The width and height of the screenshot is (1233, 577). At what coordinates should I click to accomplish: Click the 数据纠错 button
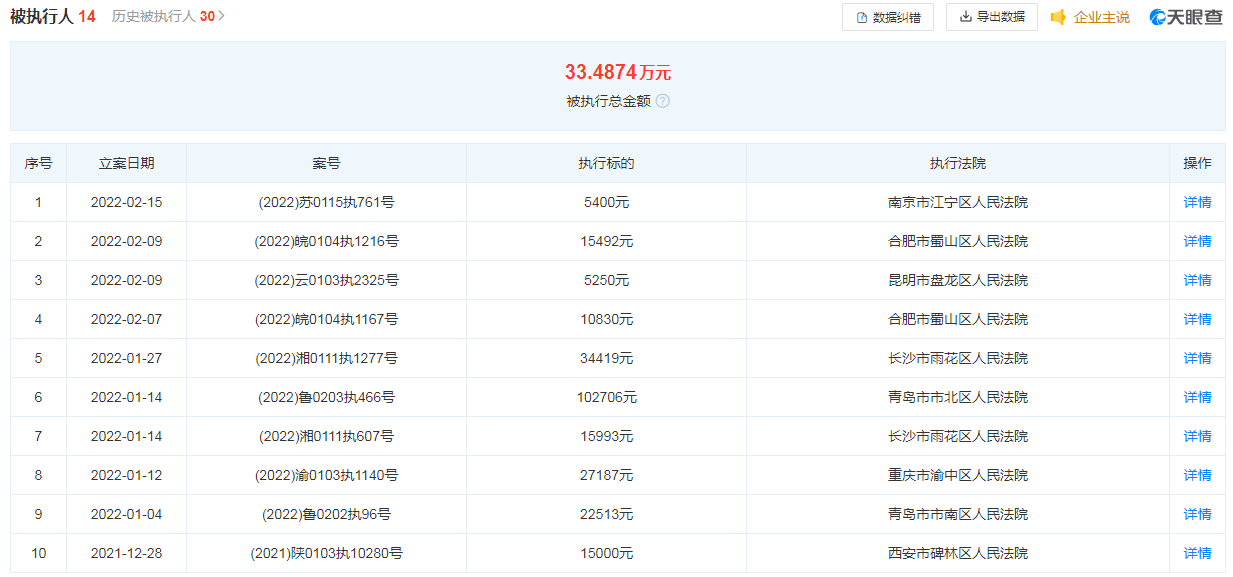pyautogui.click(x=888, y=17)
